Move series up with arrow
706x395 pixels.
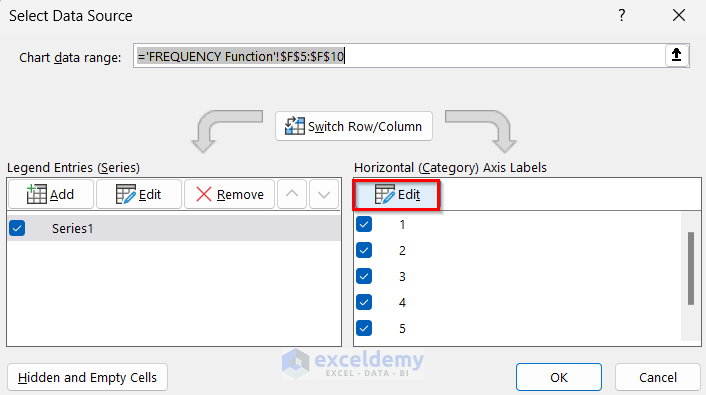point(292,195)
